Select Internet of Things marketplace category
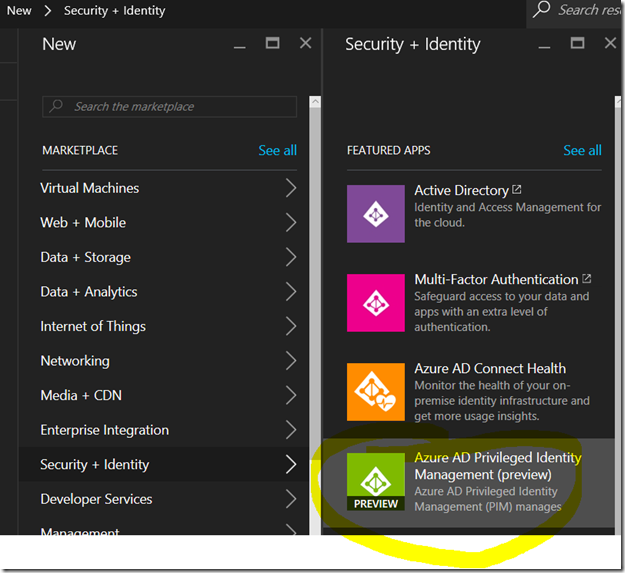Screen dimensions: 625x573 point(93,326)
